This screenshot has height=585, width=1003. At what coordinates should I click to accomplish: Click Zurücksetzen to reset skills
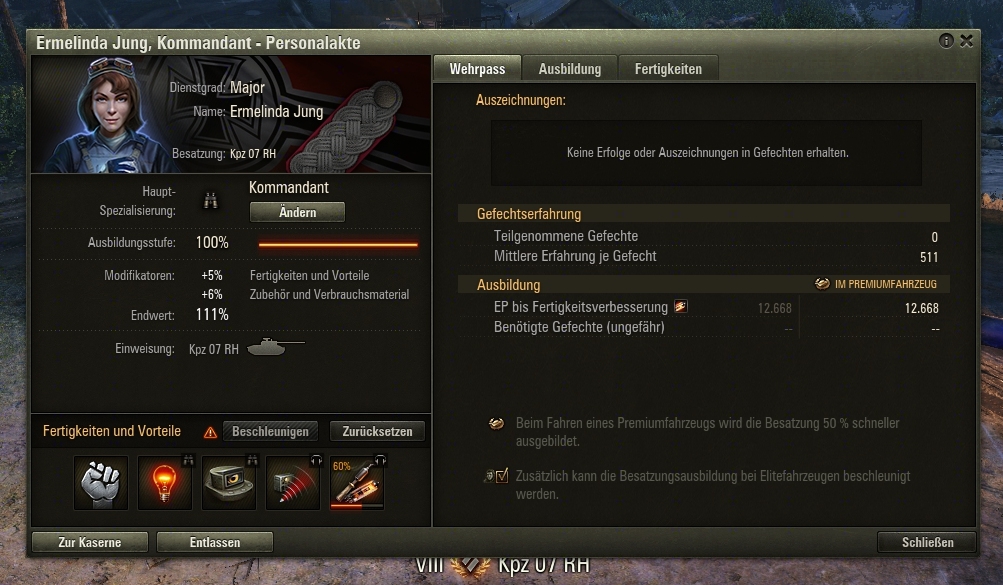coord(377,432)
